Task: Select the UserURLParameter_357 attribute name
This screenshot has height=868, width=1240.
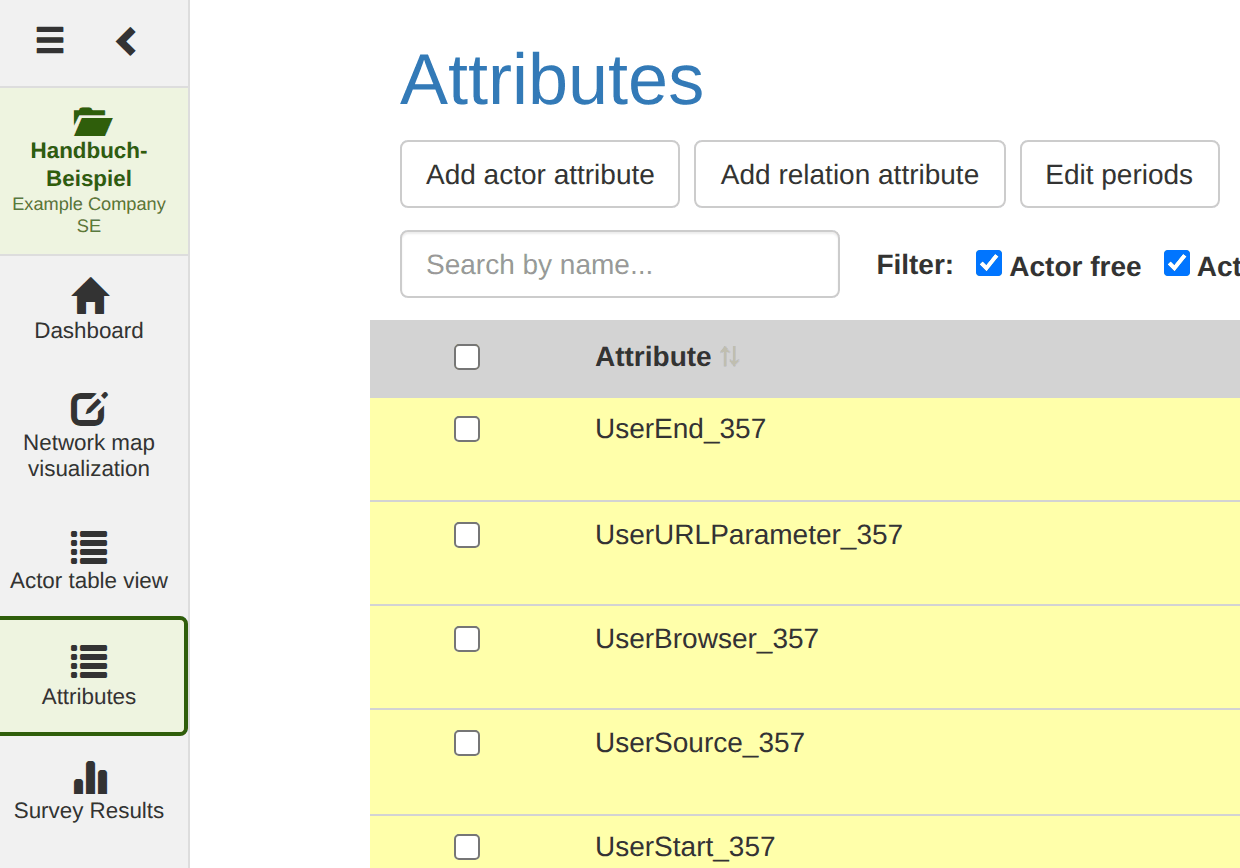Action: [x=749, y=535]
